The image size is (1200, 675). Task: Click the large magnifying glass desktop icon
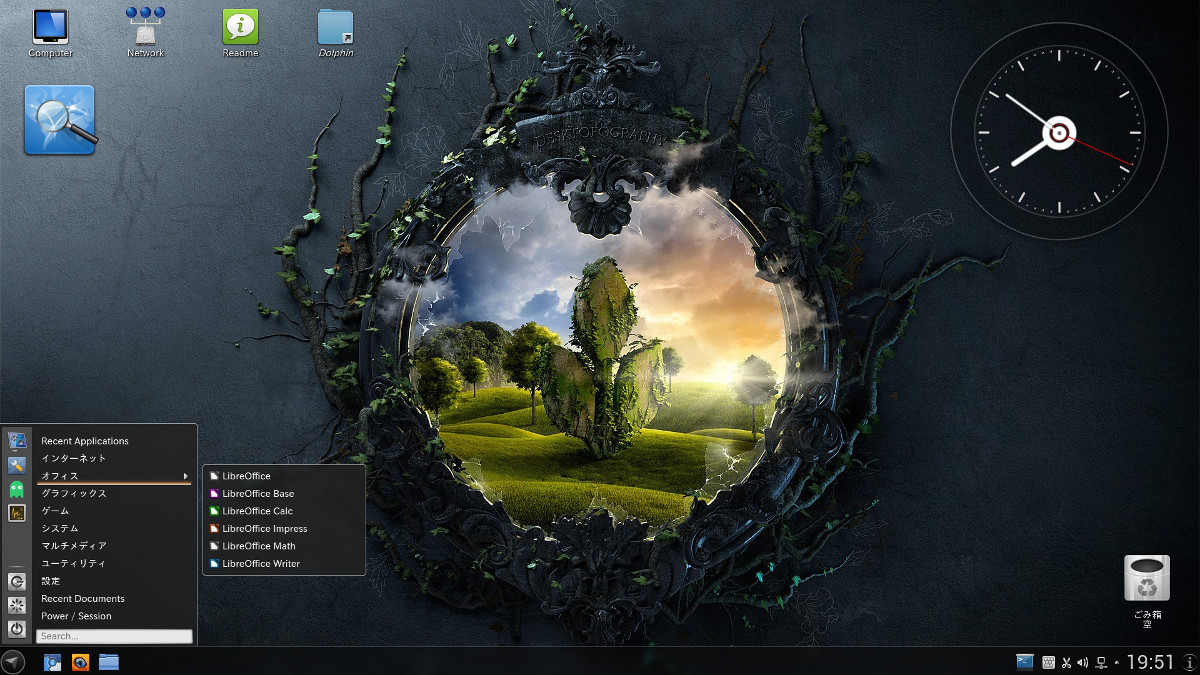(x=60, y=120)
